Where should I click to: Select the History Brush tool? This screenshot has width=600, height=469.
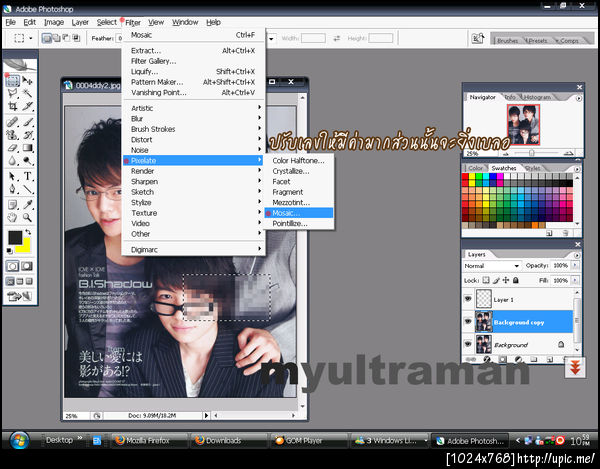(x=28, y=135)
